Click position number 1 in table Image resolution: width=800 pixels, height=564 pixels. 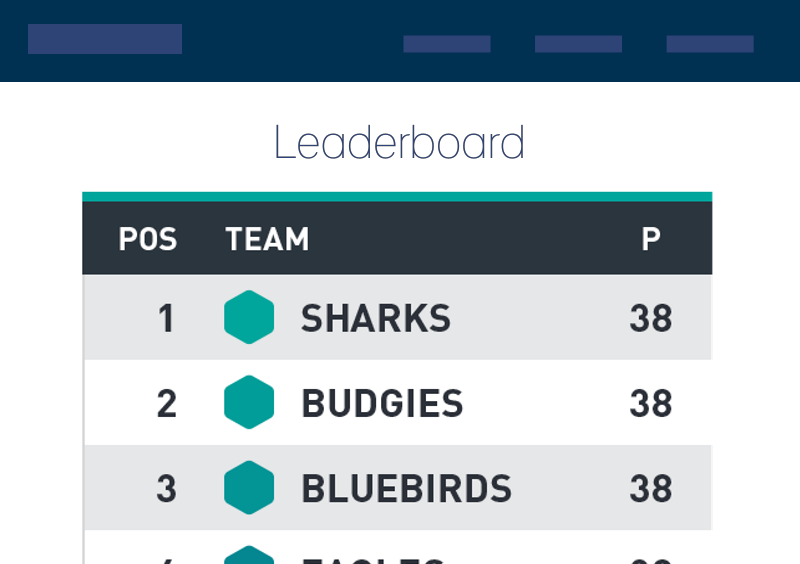coord(166,318)
